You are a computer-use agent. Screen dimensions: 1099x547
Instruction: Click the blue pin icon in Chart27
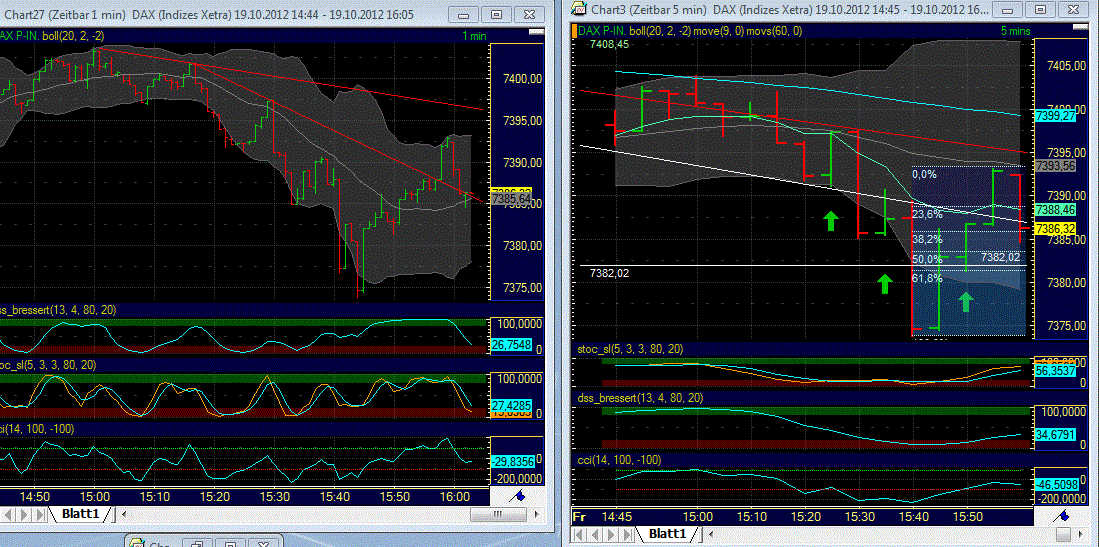coord(517,497)
